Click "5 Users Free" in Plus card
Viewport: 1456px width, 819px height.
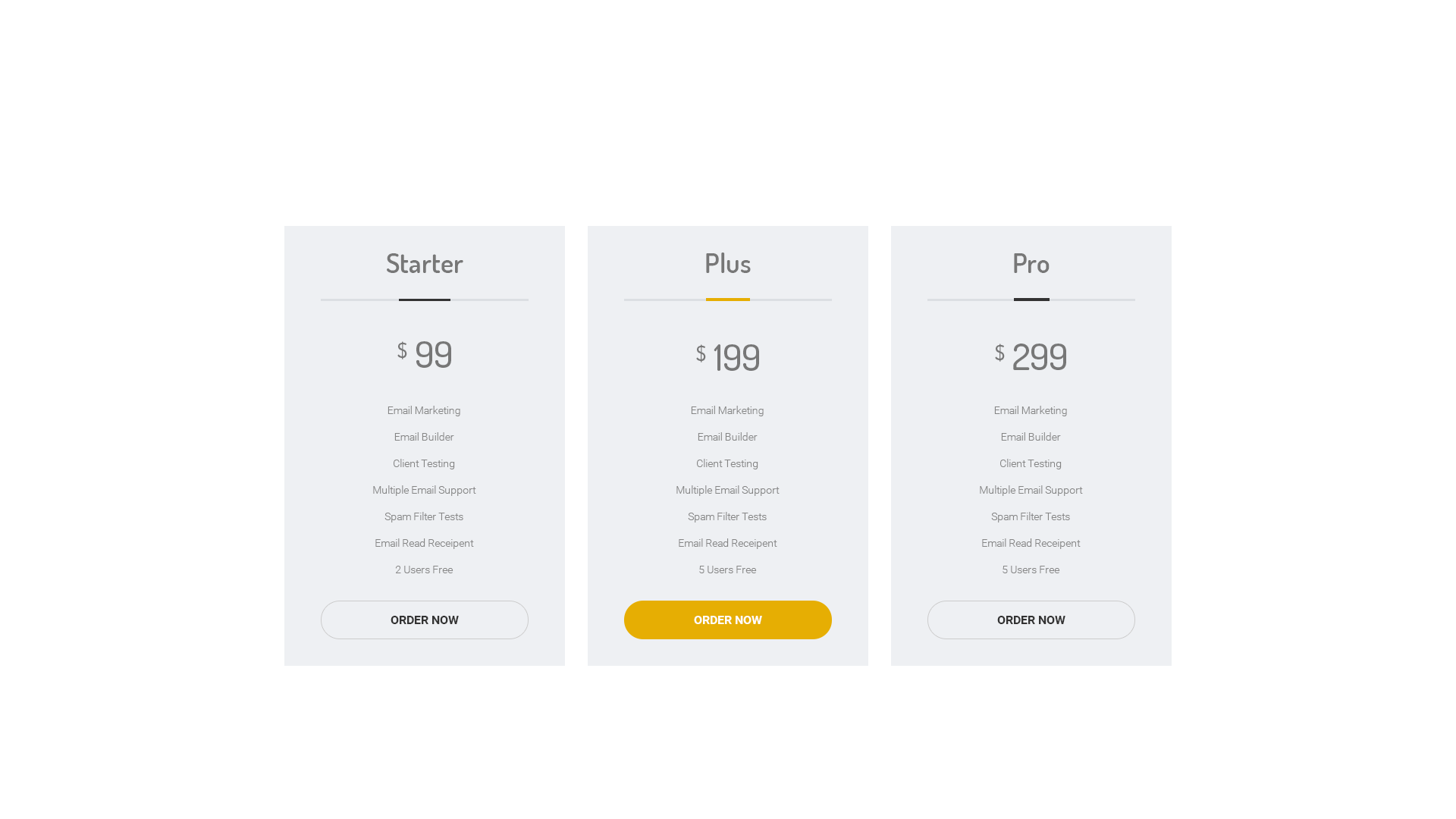pyautogui.click(x=727, y=570)
